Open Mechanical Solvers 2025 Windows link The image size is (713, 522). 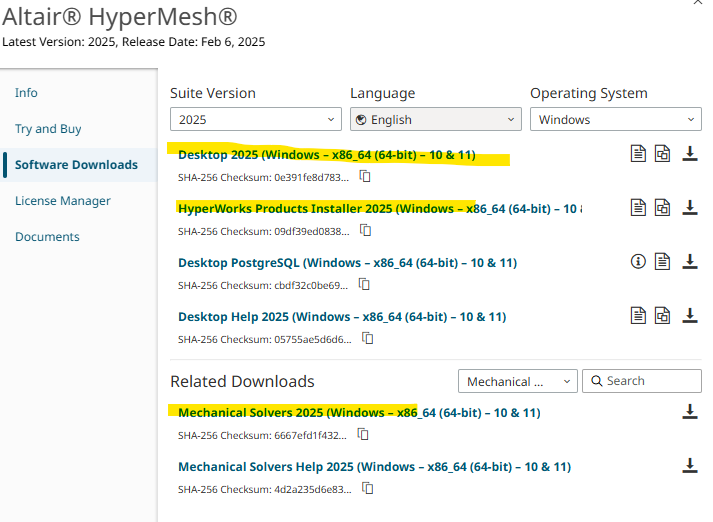359,413
